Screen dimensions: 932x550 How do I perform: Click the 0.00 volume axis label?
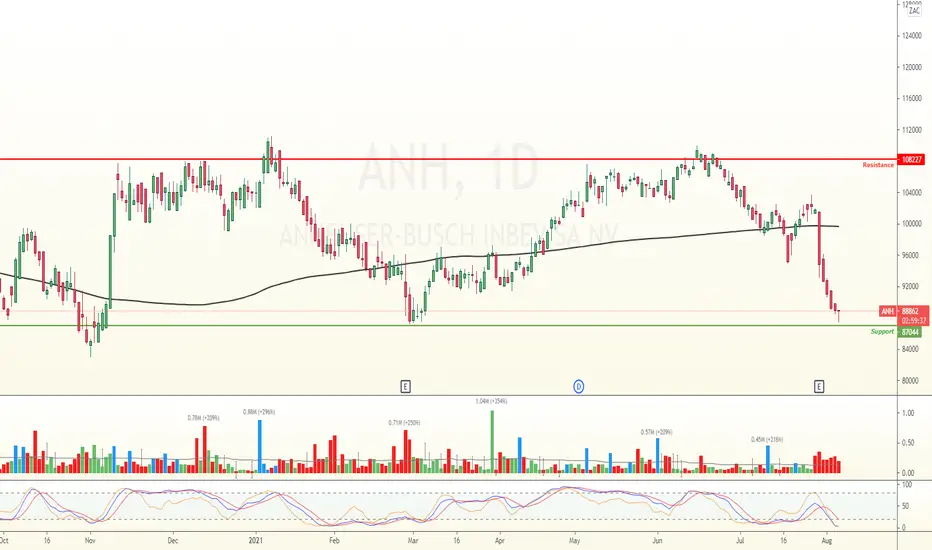pyautogui.click(x=908, y=473)
